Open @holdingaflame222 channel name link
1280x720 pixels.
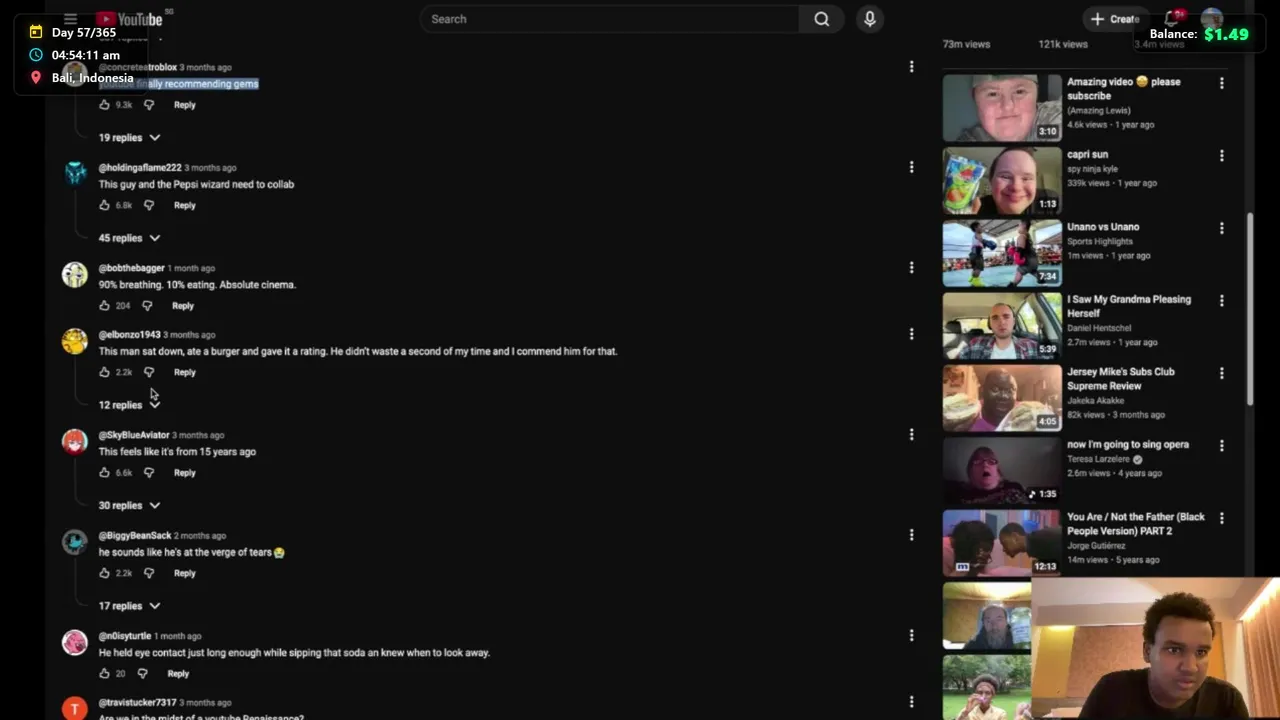(140, 168)
